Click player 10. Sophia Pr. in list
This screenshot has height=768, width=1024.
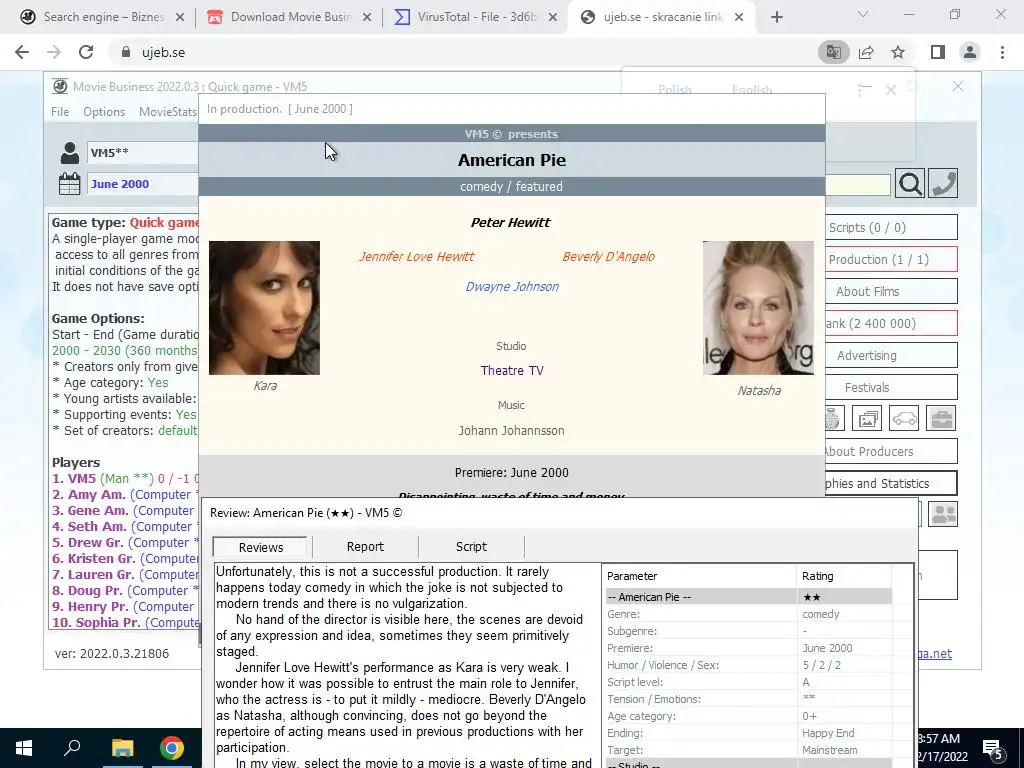tap(125, 622)
